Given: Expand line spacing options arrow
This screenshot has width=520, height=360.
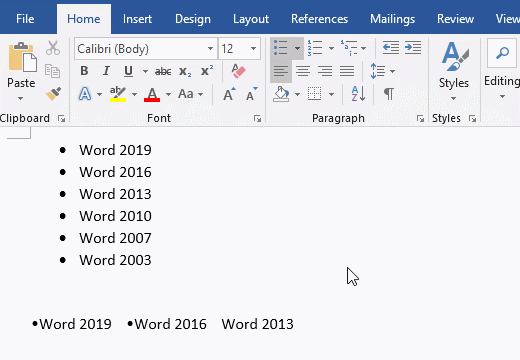Looking at the screenshot, I should click(392, 71).
